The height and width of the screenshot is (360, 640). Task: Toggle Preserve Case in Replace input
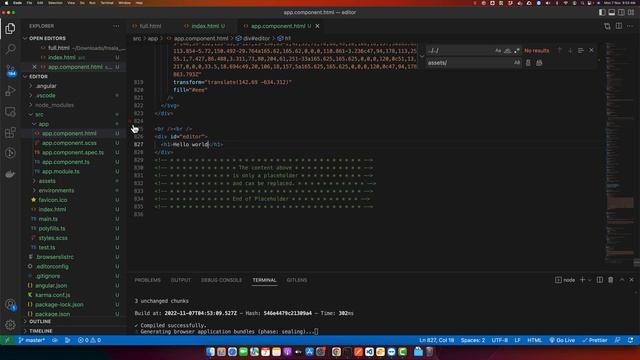click(517, 63)
